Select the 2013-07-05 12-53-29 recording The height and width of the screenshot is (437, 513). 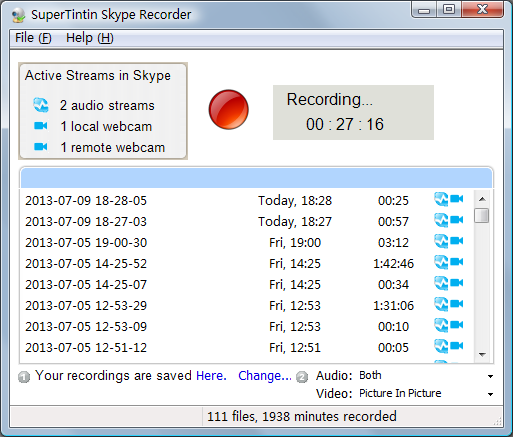point(247,305)
